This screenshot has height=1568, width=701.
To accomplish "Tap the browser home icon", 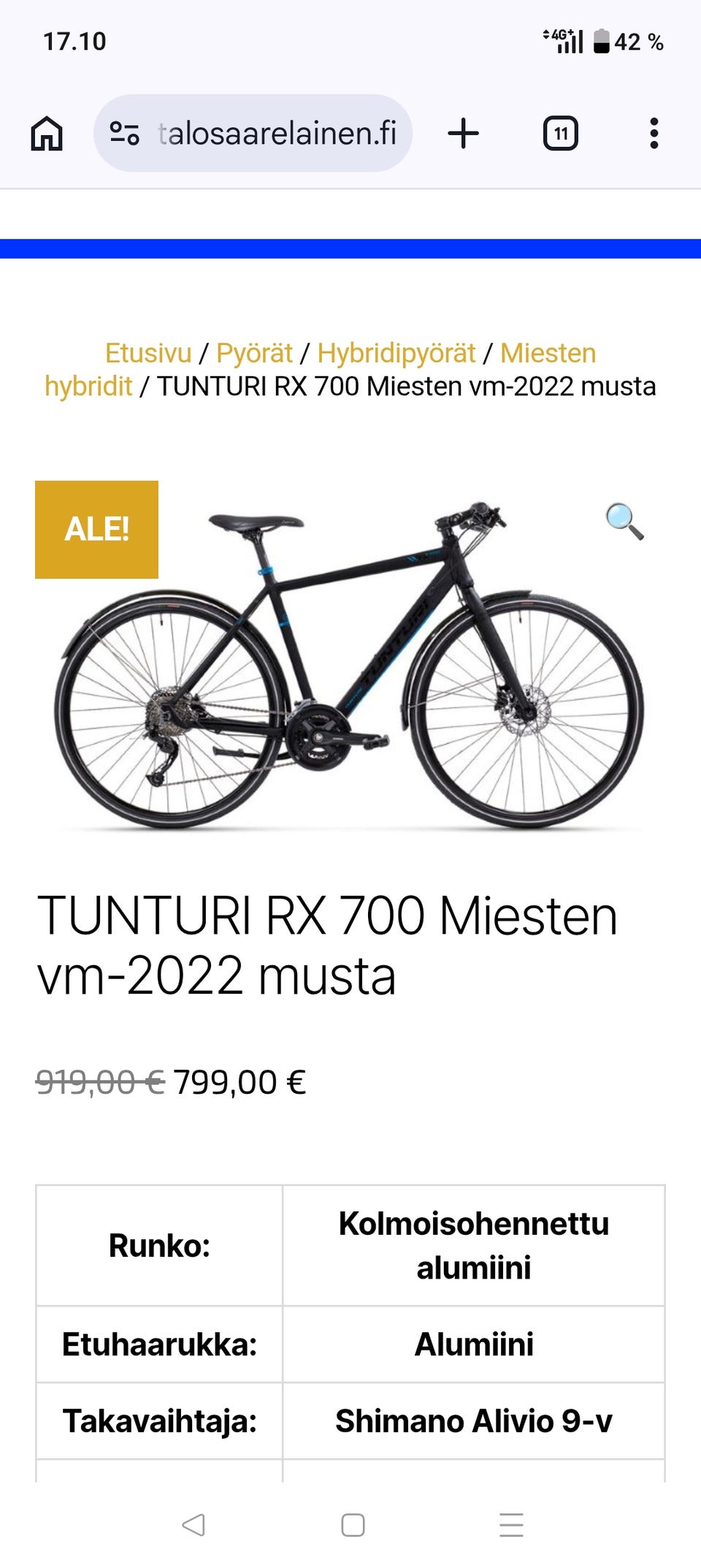I will tap(47, 134).
